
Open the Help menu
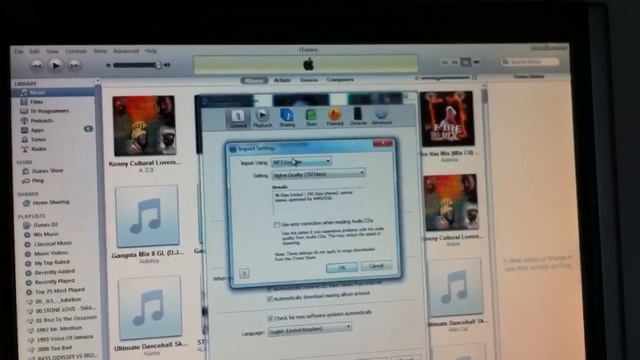(x=151, y=51)
